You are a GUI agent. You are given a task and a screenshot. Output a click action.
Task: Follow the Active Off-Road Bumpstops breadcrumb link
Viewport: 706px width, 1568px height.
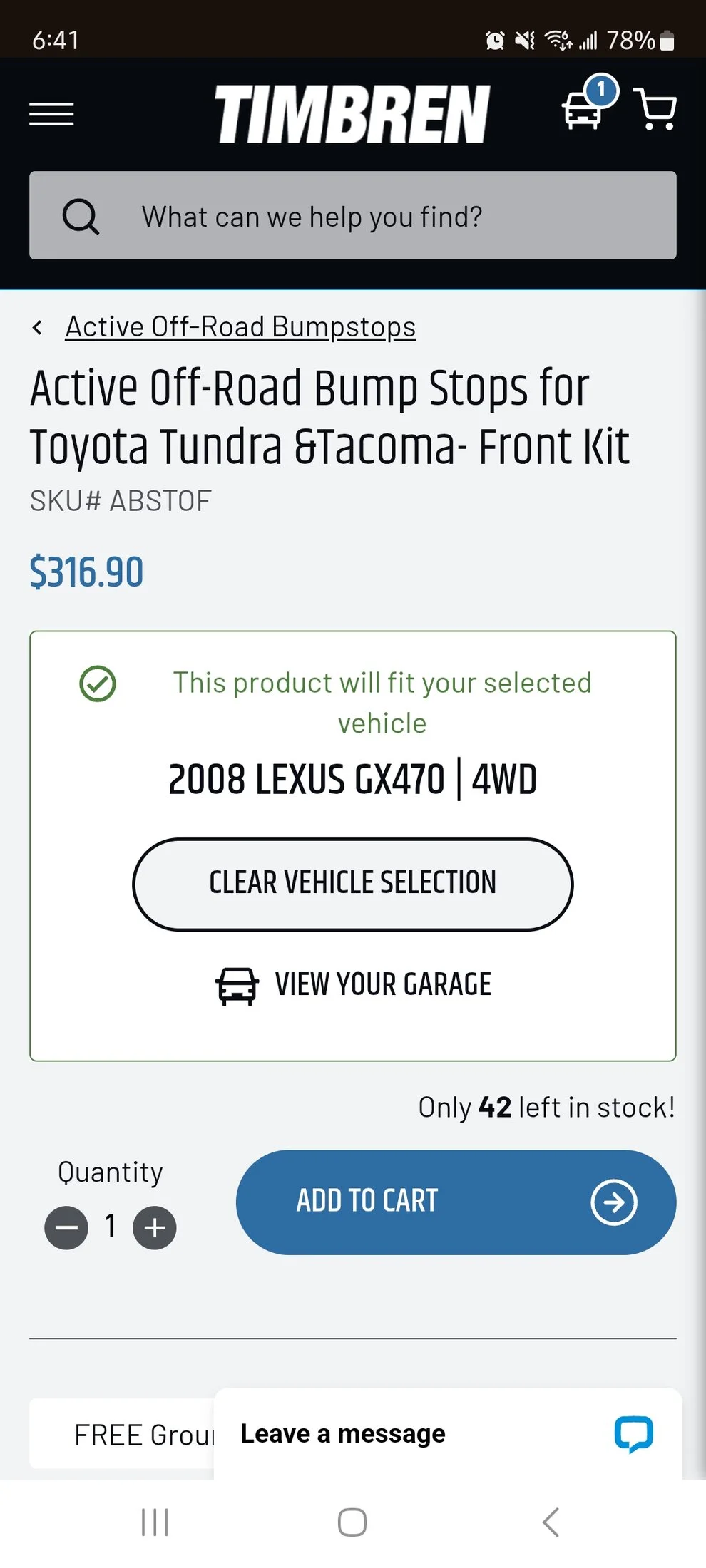pyautogui.click(x=240, y=327)
